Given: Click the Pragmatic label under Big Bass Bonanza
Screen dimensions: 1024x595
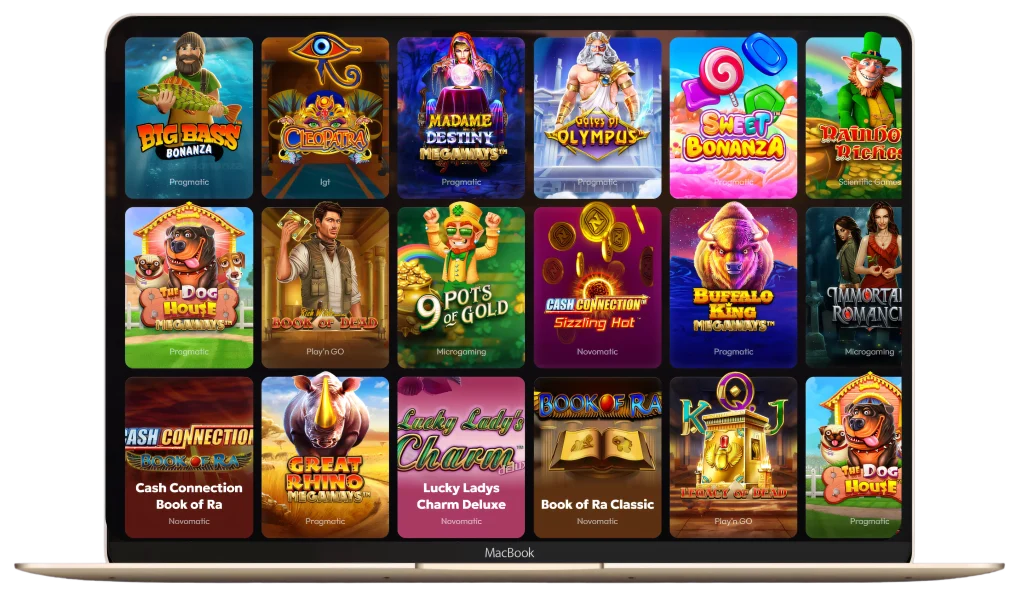Looking at the screenshot, I should pos(189,182).
